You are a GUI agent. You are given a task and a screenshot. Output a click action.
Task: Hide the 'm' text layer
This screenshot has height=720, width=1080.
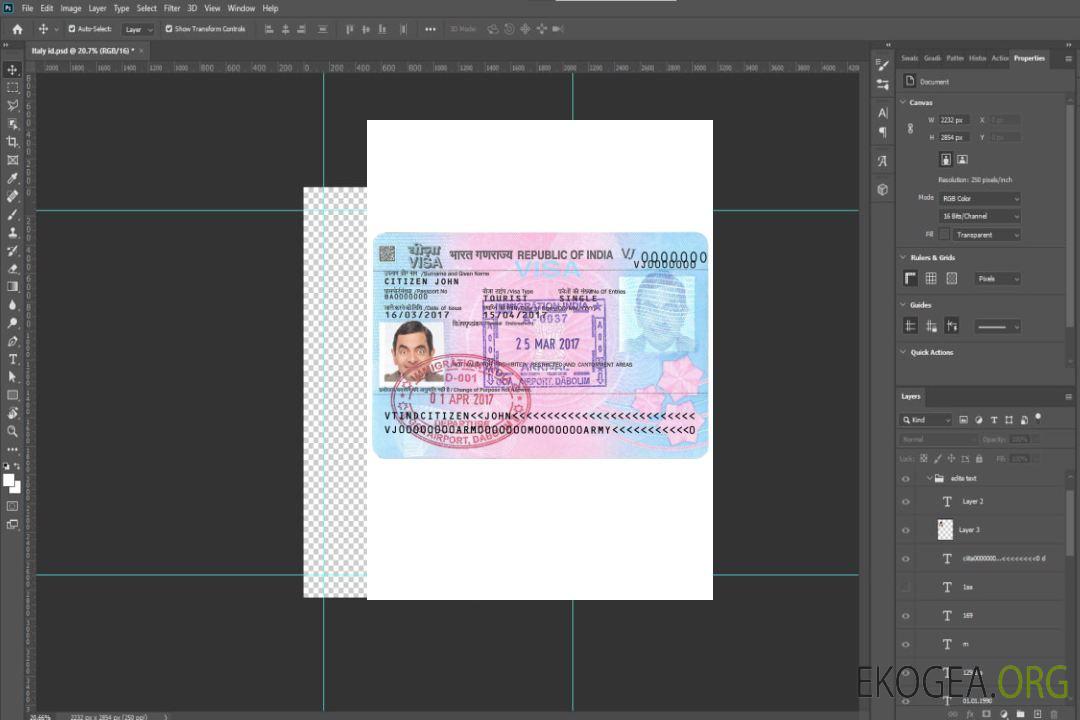[906, 645]
